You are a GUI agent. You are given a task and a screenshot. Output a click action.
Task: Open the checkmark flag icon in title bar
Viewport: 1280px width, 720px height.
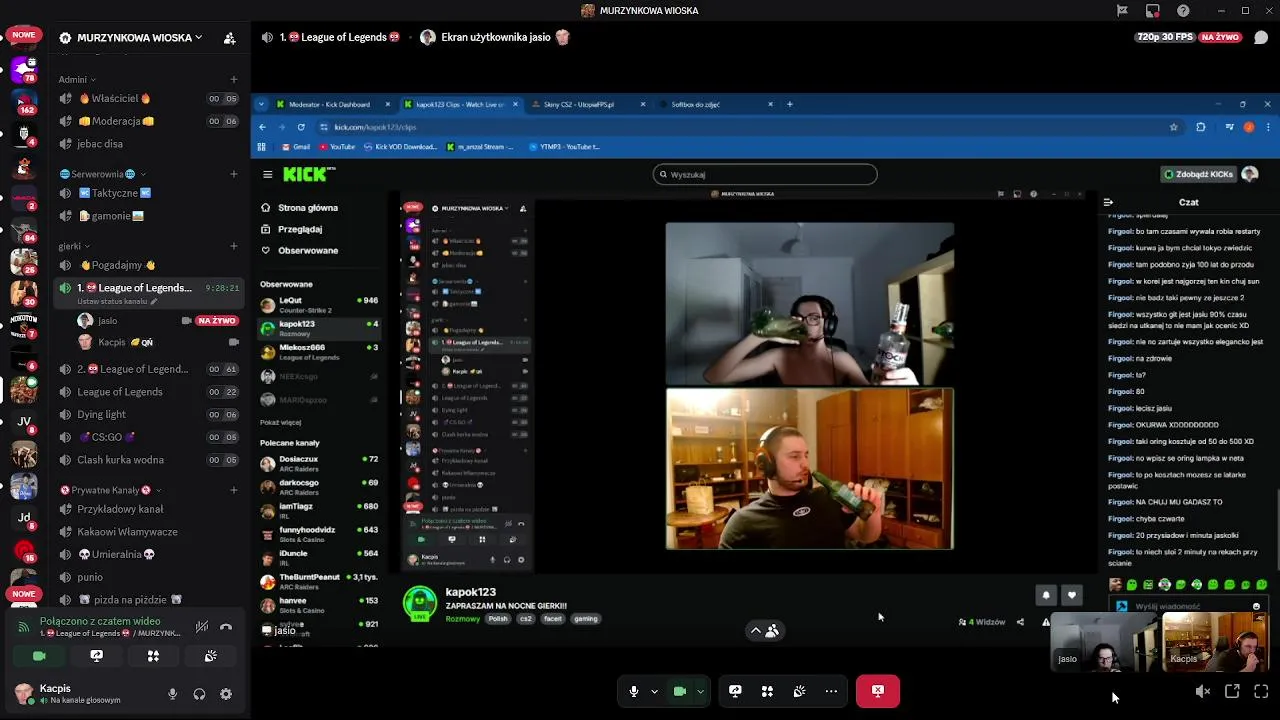coord(1122,11)
